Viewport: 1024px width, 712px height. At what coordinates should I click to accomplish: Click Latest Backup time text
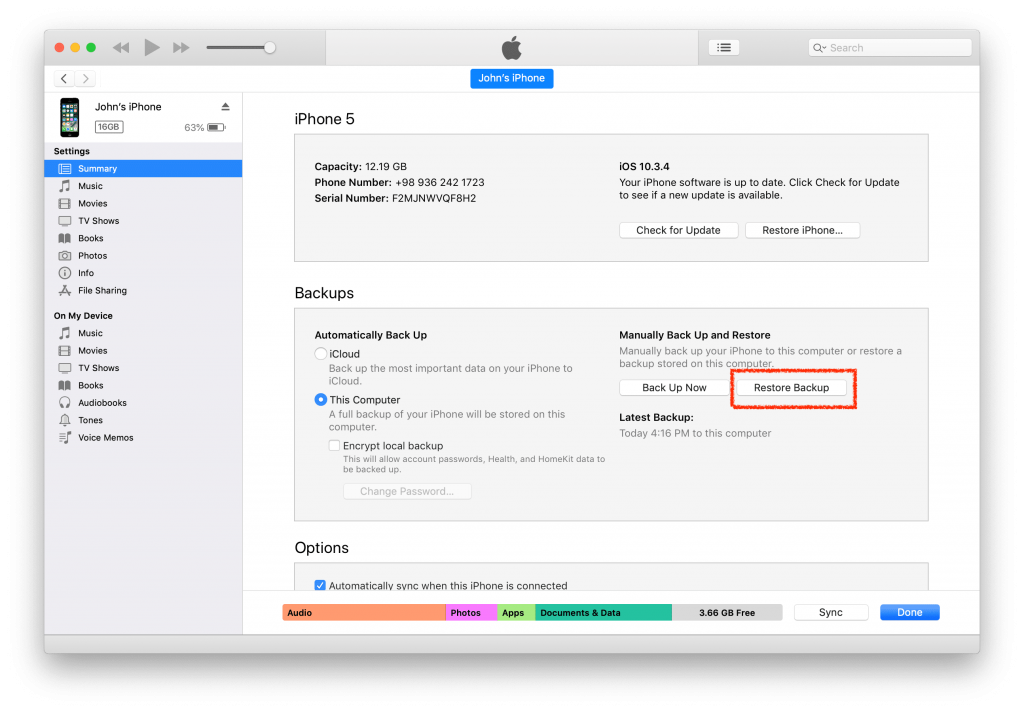(695, 433)
